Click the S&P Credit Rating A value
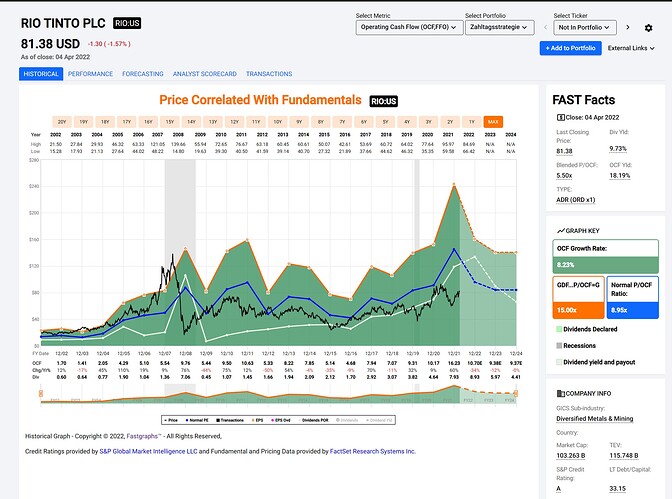The height and width of the screenshot is (499, 672). [558, 488]
